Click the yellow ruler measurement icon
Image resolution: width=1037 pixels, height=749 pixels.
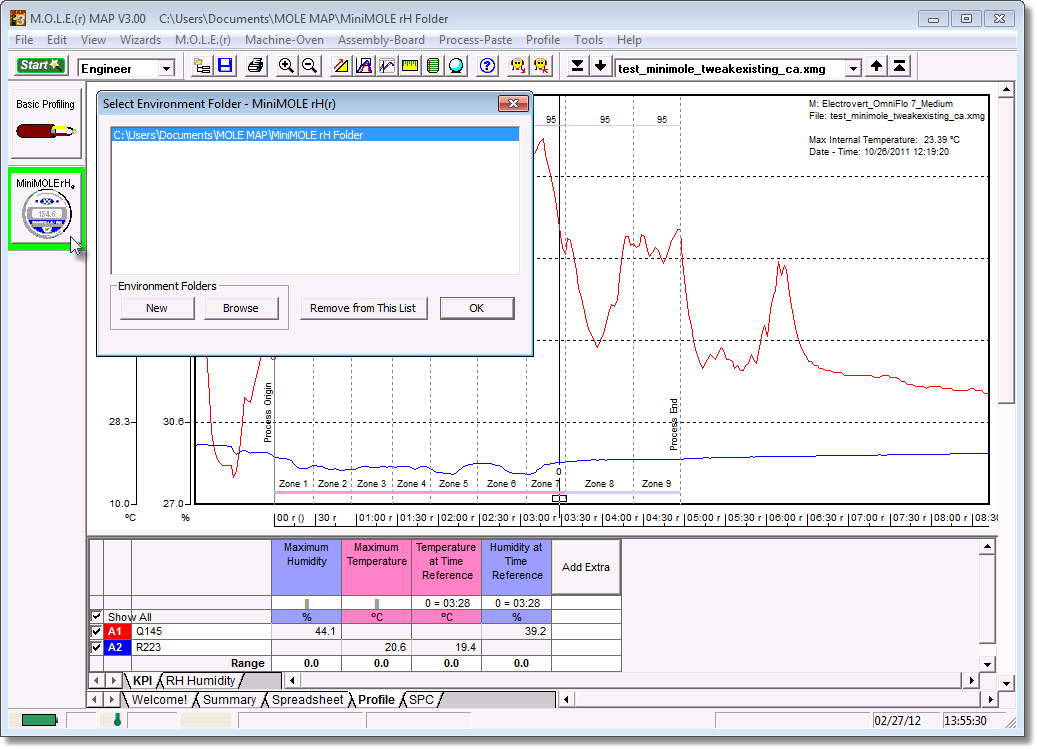[410, 66]
